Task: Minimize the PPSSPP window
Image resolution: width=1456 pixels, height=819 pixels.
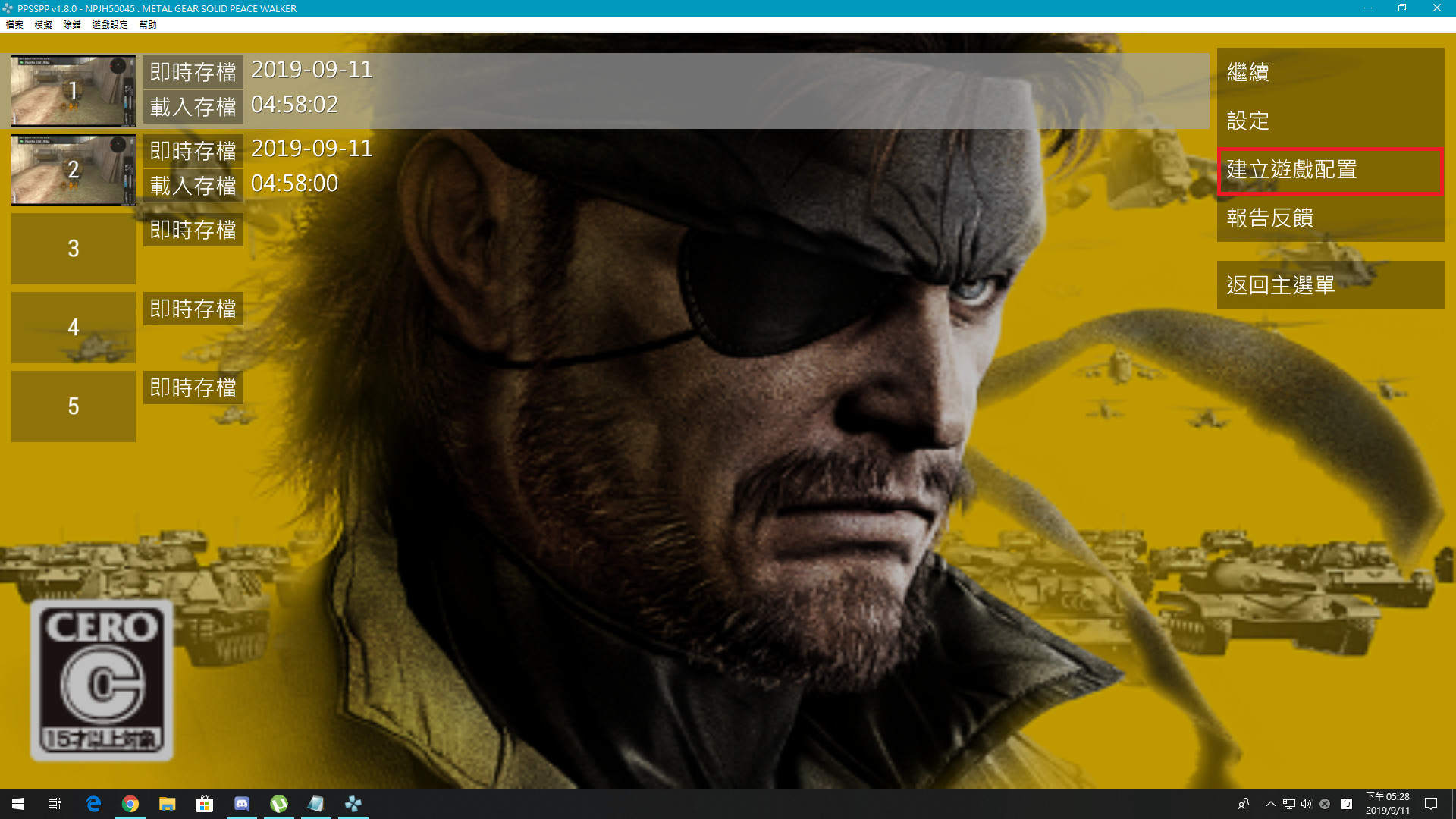Action: [1368, 8]
